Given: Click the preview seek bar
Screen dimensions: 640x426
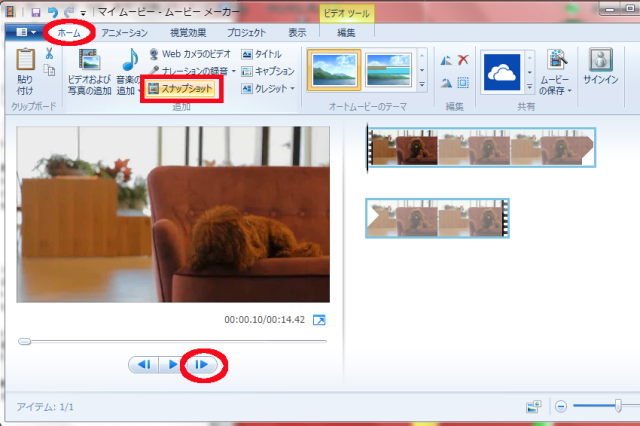Looking at the screenshot, I should click(172, 341).
